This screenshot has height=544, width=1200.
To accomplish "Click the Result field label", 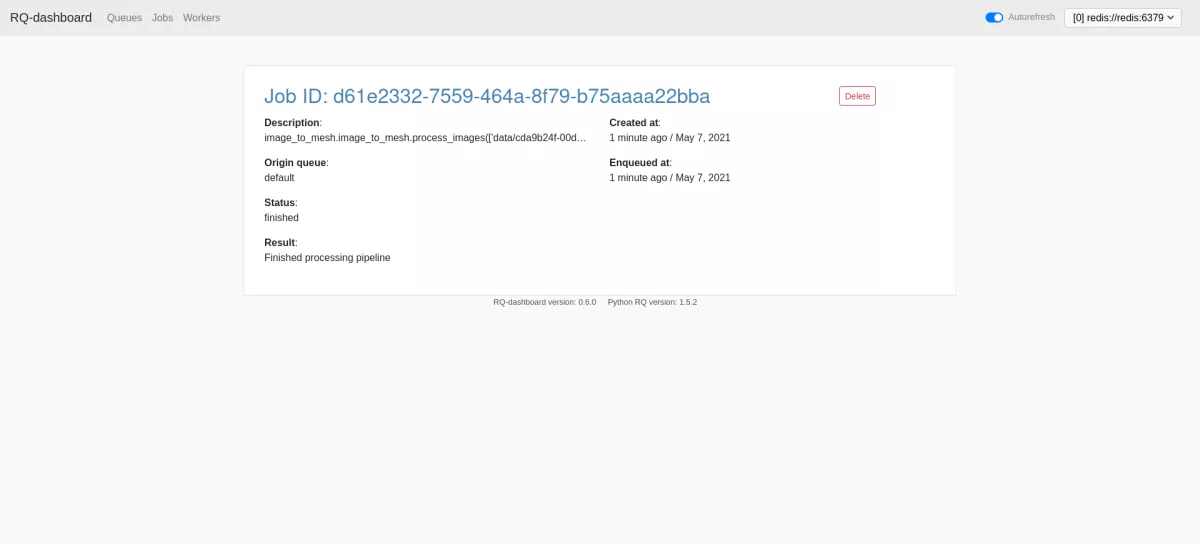I will pyautogui.click(x=280, y=242).
